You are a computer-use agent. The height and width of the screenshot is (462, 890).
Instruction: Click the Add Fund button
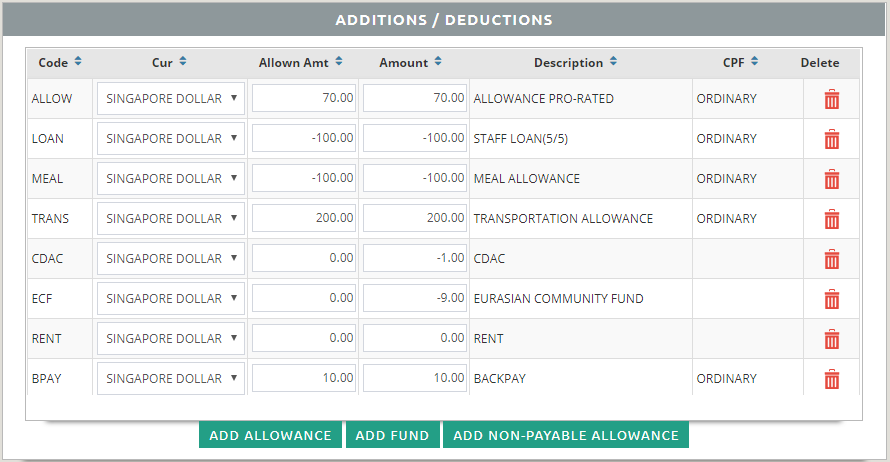click(392, 435)
